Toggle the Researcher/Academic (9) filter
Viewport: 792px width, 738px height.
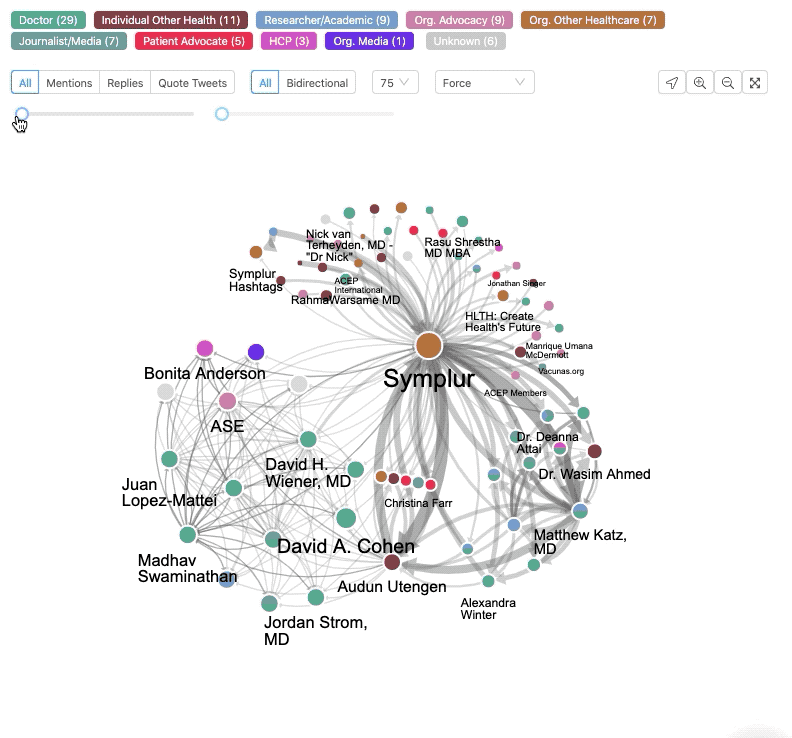(327, 20)
